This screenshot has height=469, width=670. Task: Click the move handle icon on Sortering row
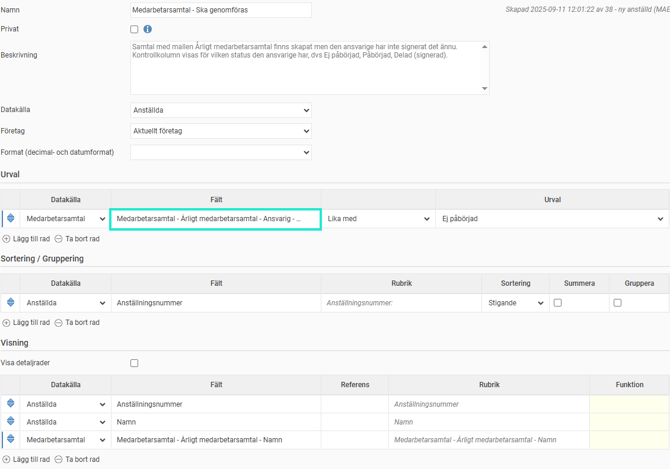[x=11, y=303]
